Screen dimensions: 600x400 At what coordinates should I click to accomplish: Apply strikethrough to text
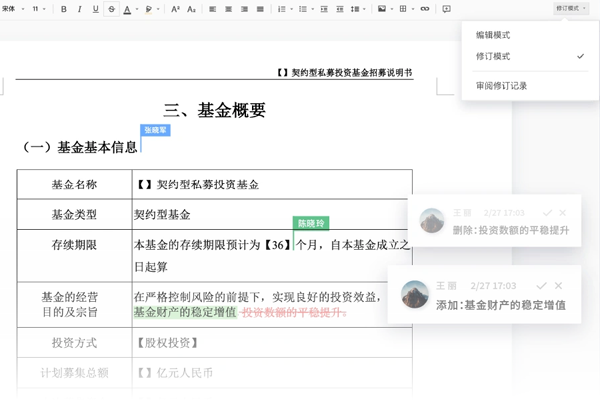[111, 9]
